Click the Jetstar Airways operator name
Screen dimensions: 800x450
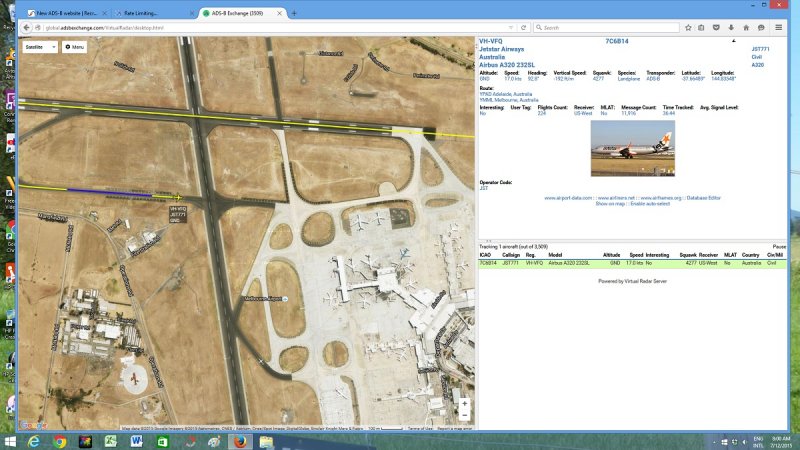[x=502, y=49]
